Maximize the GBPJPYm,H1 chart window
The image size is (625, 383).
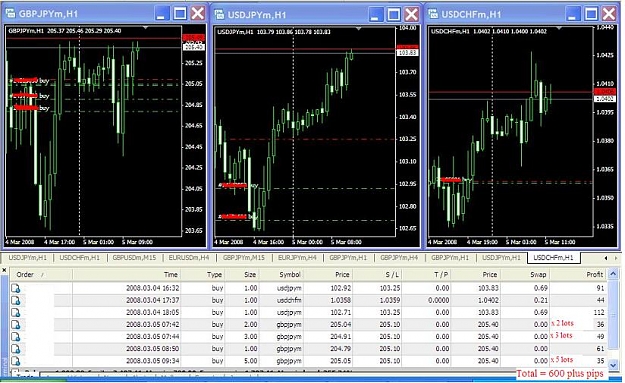coord(180,14)
